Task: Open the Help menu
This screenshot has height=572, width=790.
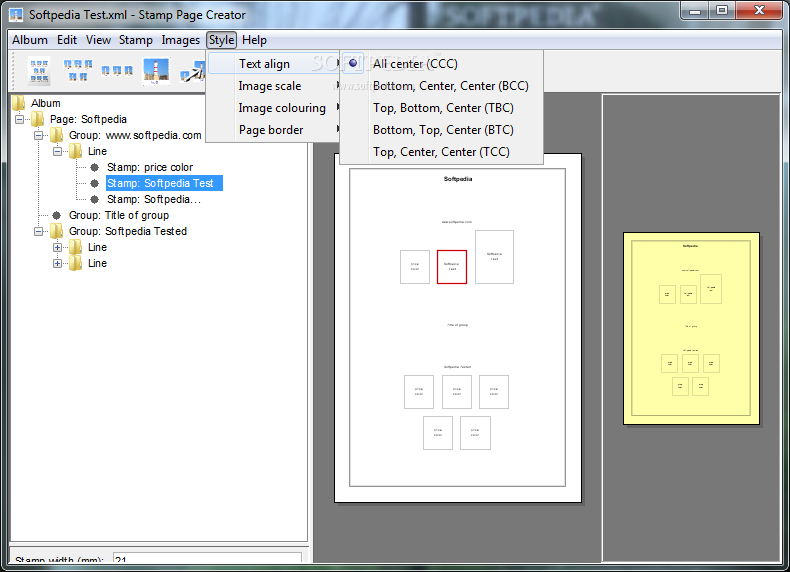Action: pyautogui.click(x=254, y=40)
